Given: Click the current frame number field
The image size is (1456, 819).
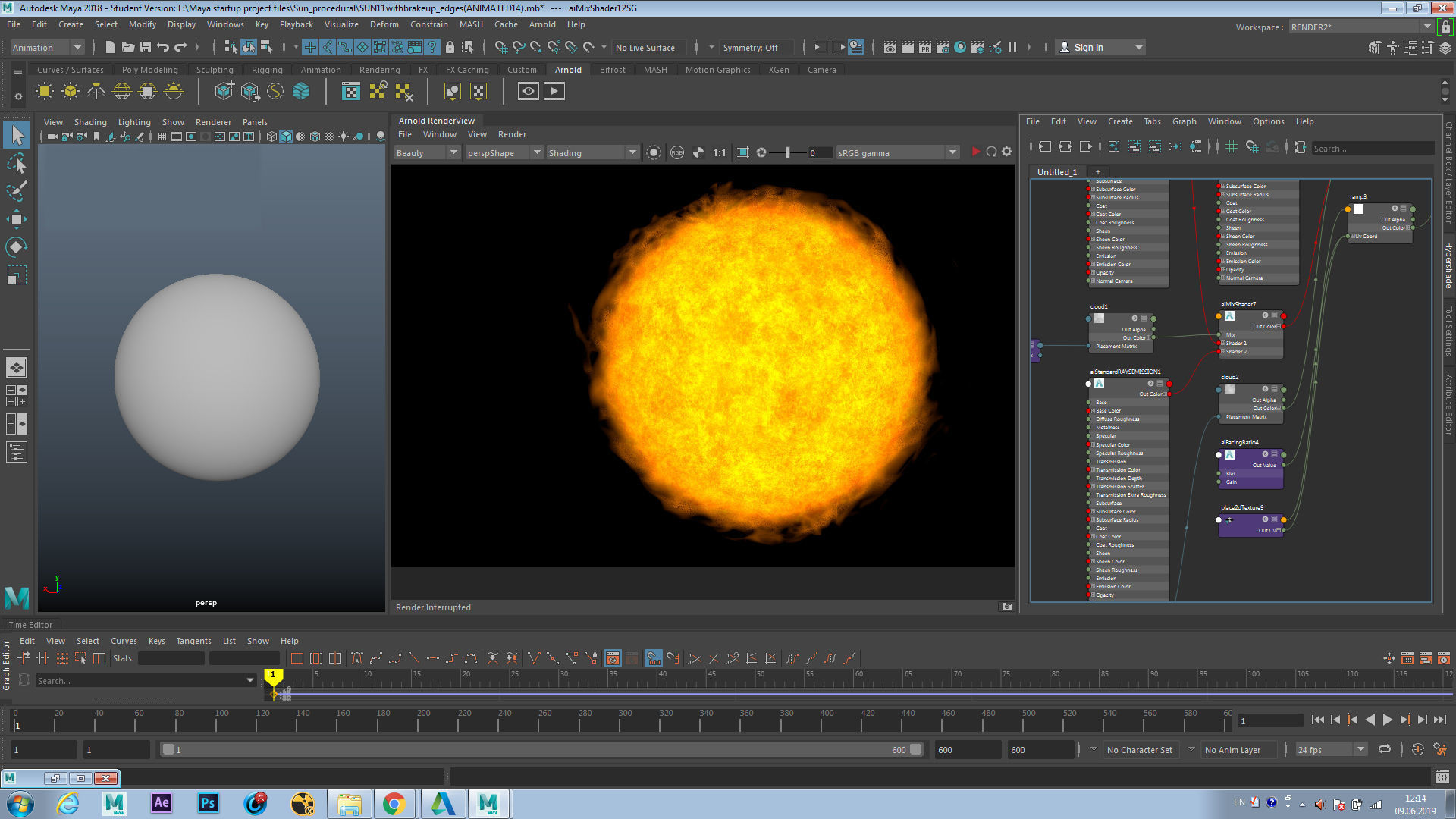Looking at the screenshot, I should pos(1270,720).
